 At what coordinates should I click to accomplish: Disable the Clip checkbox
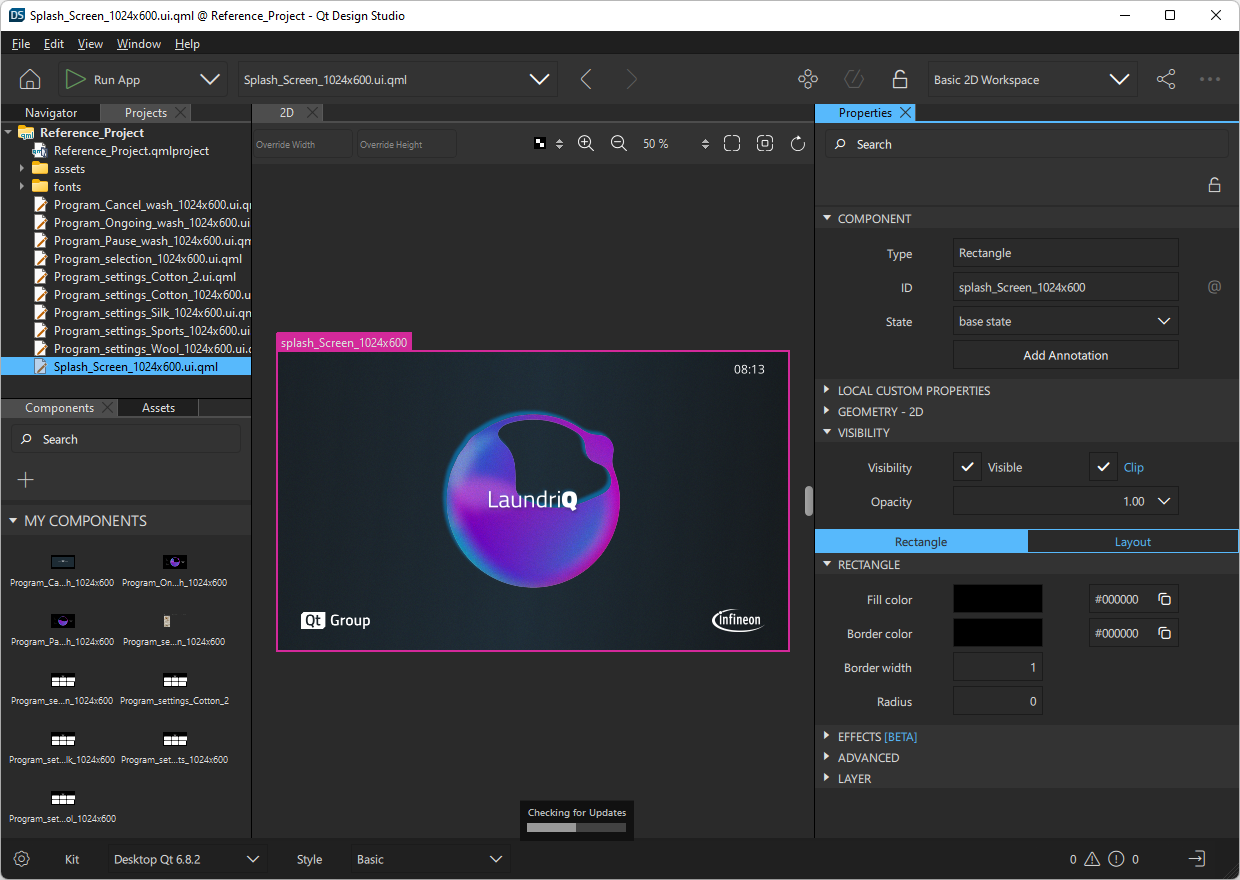pyautogui.click(x=1104, y=466)
